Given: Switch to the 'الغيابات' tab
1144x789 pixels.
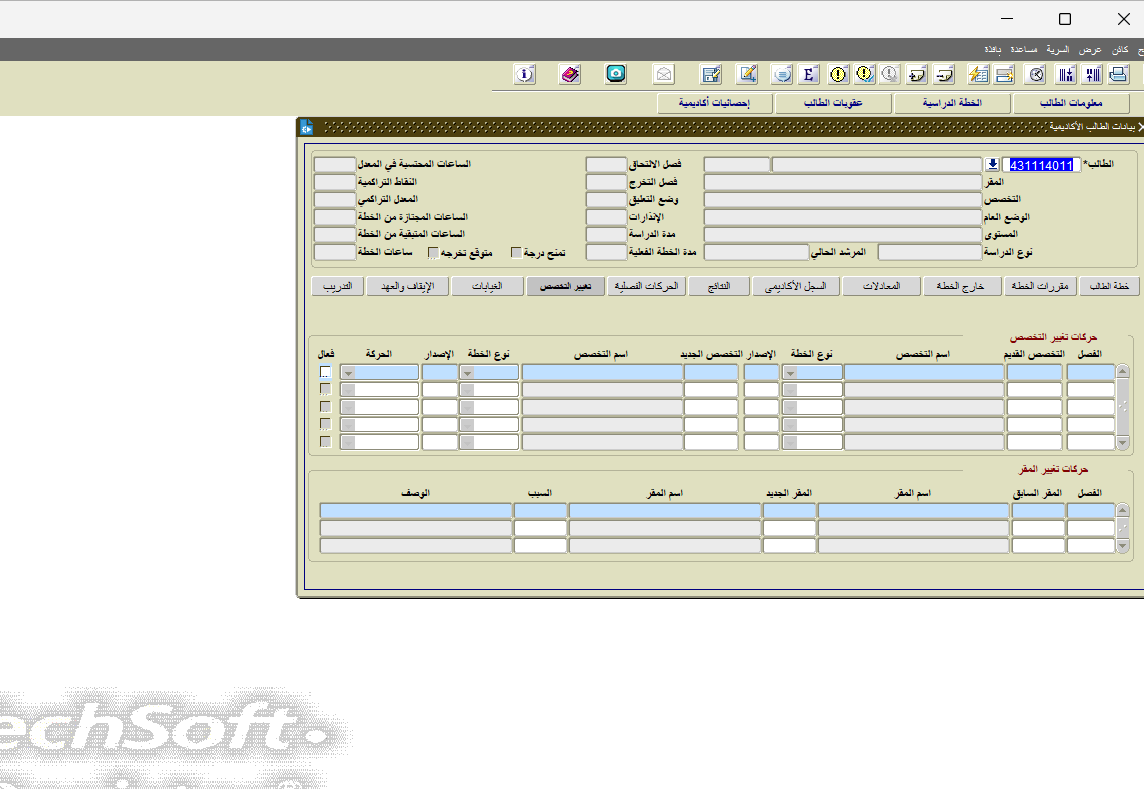Looking at the screenshot, I should tap(487, 286).
